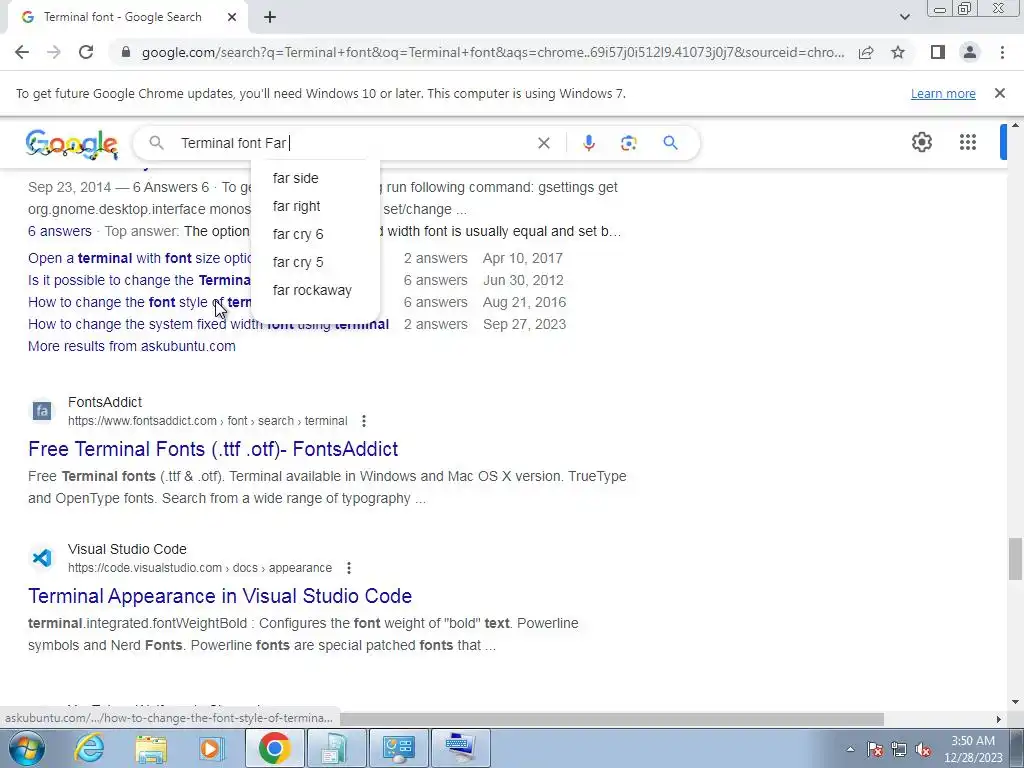Search by image with Google Lens
This screenshot has width=1024, height=768.
(x=628, y=143)
